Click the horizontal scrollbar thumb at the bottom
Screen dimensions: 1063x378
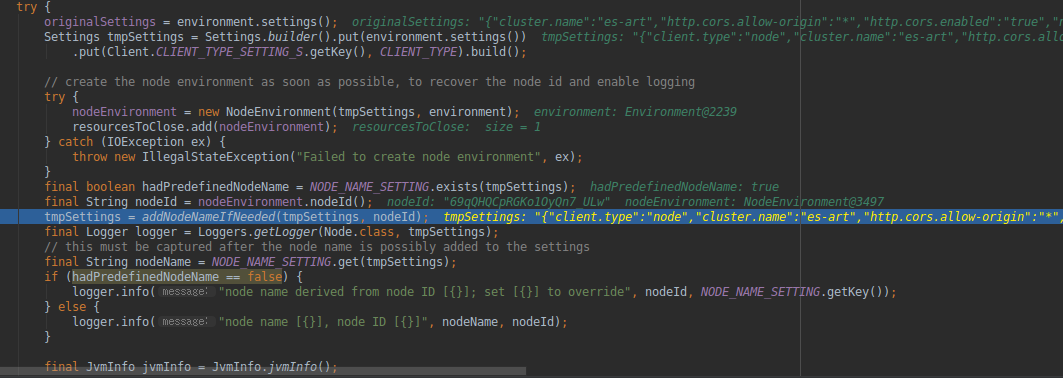tap(263, 372)
